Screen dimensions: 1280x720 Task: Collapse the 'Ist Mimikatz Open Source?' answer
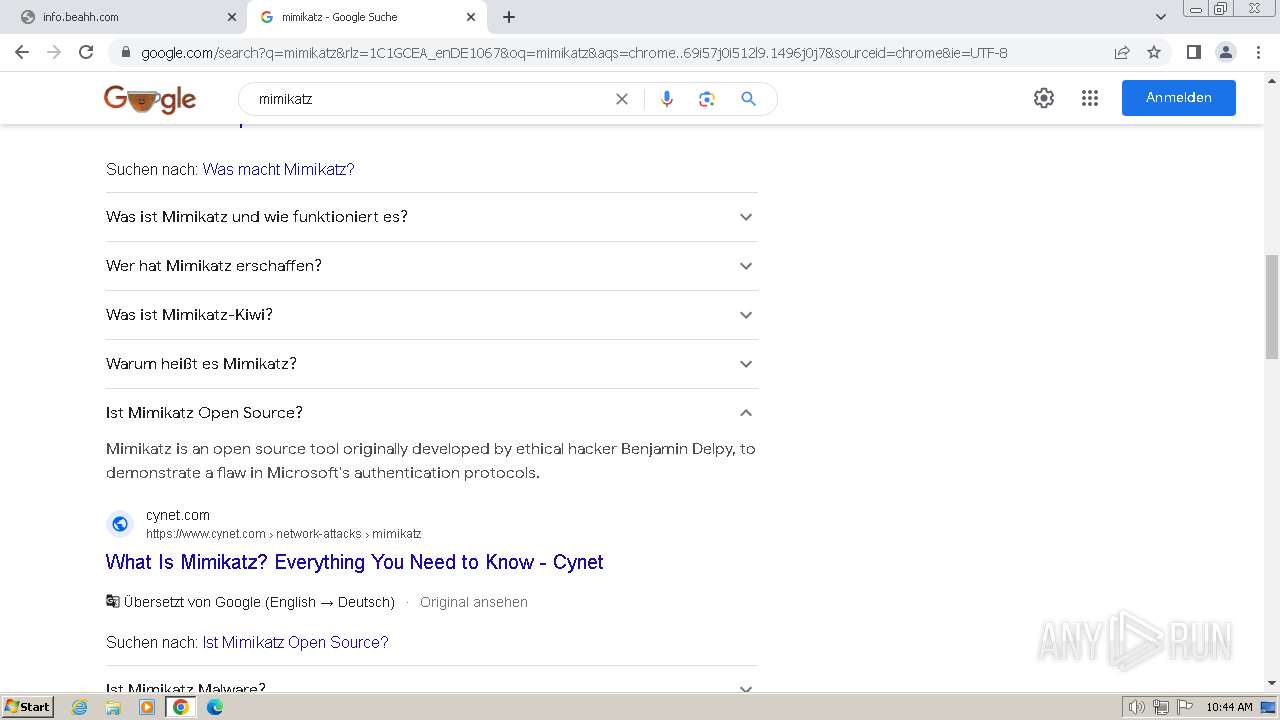tap(432, 413)
